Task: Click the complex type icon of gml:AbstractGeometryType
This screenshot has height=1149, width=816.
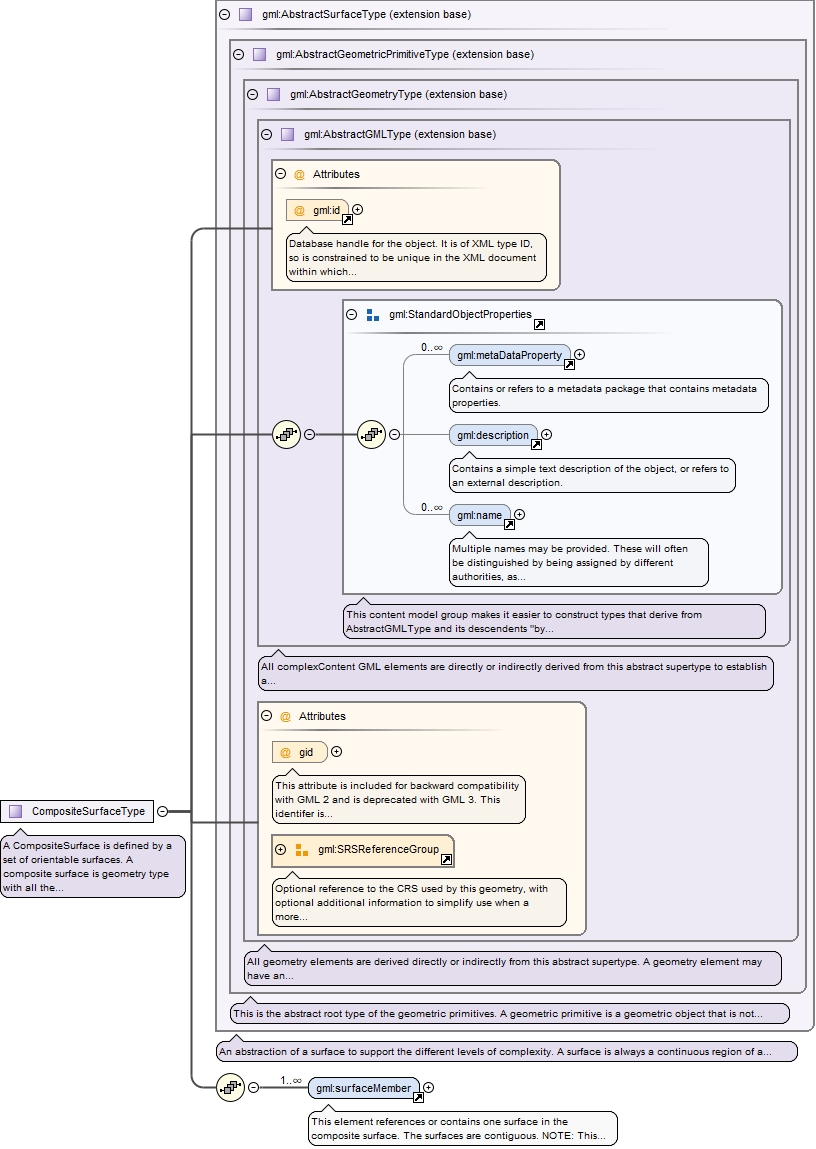Action: 273,95
